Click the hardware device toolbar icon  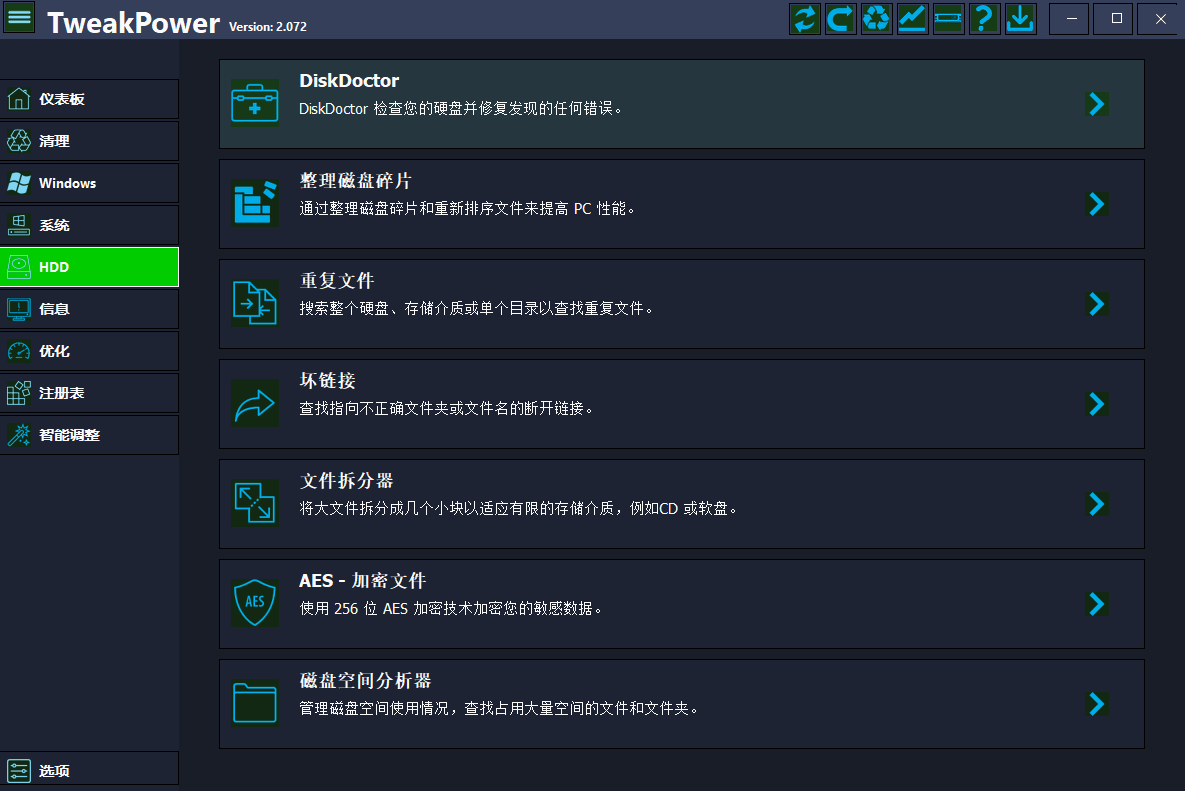(x=948, y=18)
